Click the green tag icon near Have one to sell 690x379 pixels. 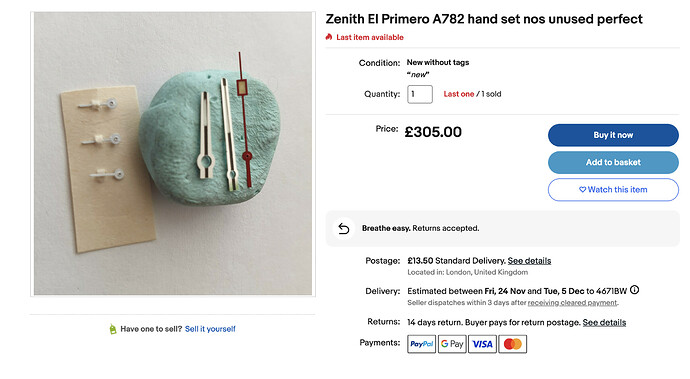(113, 329)
